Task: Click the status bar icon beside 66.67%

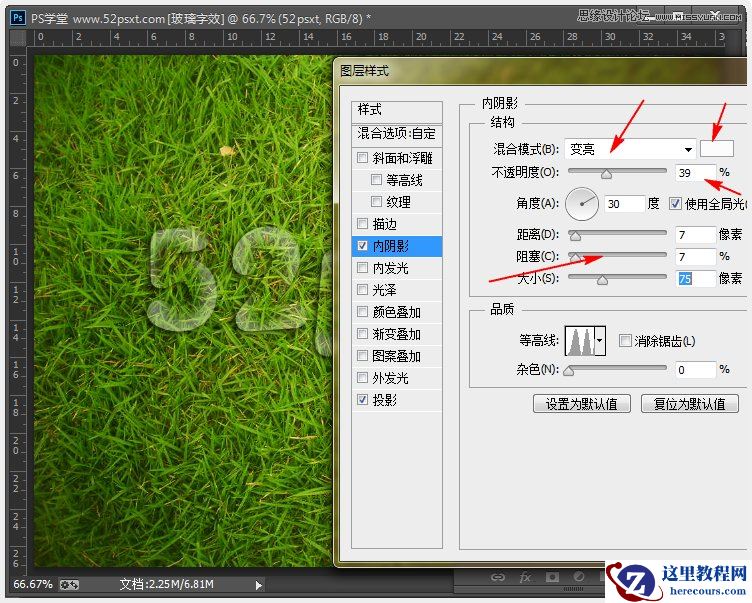Action: pyautogui.click(x=69, y=585)
